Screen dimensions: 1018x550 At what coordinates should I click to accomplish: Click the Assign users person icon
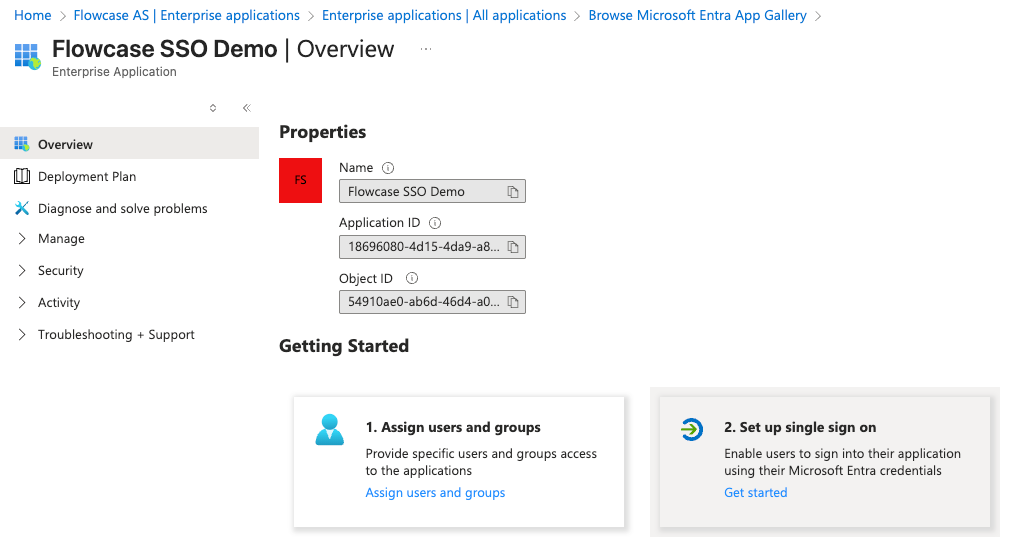[x=330, y=429]
